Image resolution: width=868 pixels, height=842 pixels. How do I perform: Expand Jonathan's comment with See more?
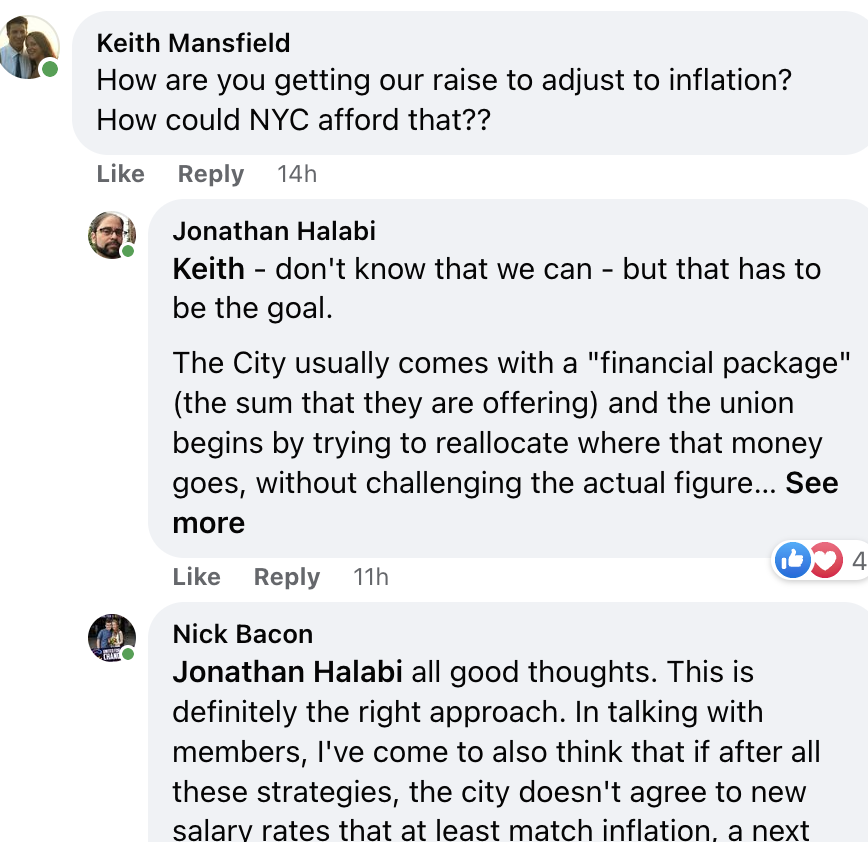point(811,483)
